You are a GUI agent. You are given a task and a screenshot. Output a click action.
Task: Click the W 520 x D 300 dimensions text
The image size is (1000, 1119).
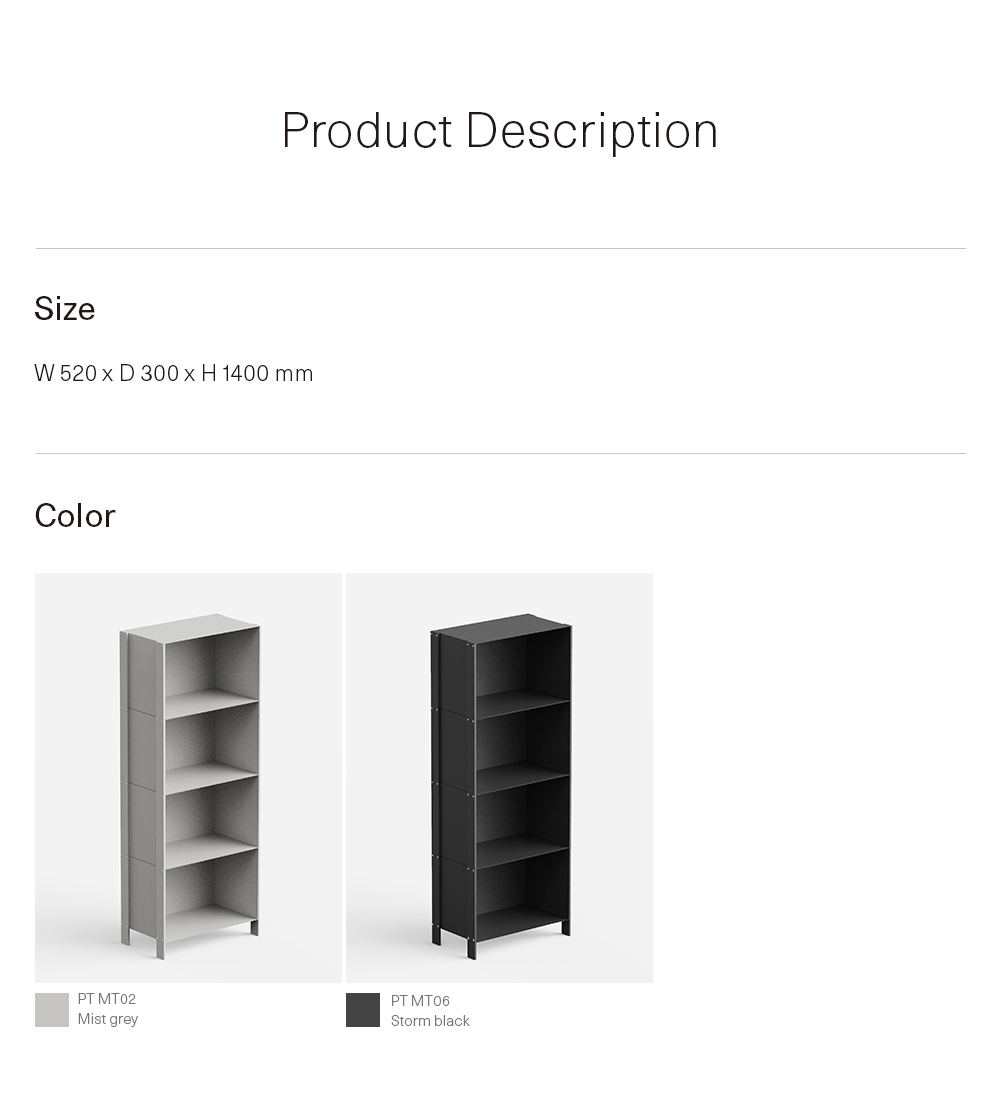coord(106,373)
